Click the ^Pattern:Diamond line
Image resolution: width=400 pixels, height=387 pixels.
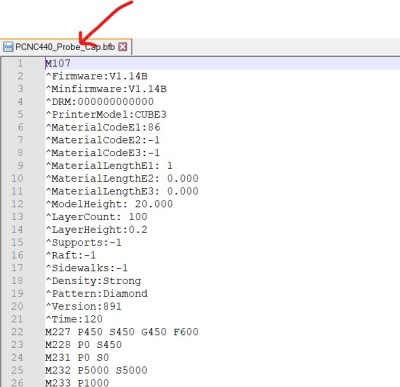(x=96, y=293)
